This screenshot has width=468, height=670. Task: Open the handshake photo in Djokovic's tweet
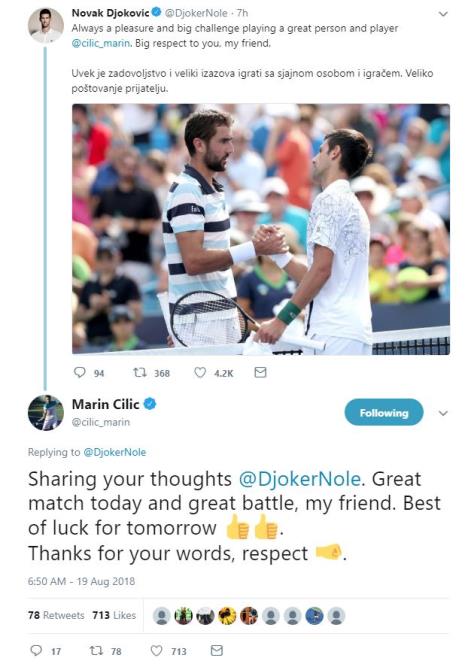(x=261, y=229)
